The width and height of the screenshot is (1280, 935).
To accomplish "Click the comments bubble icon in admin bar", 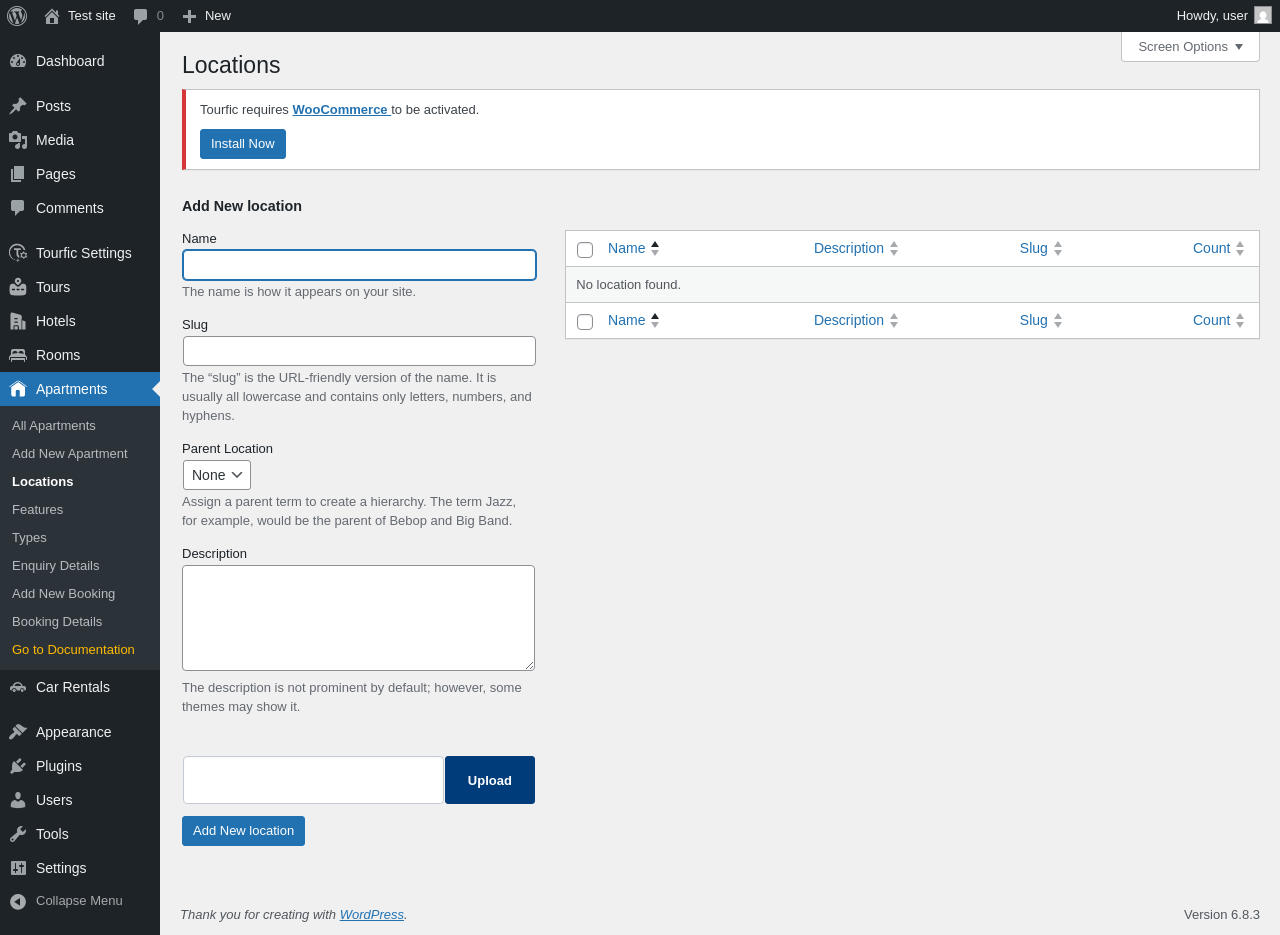I will point(141,16).
